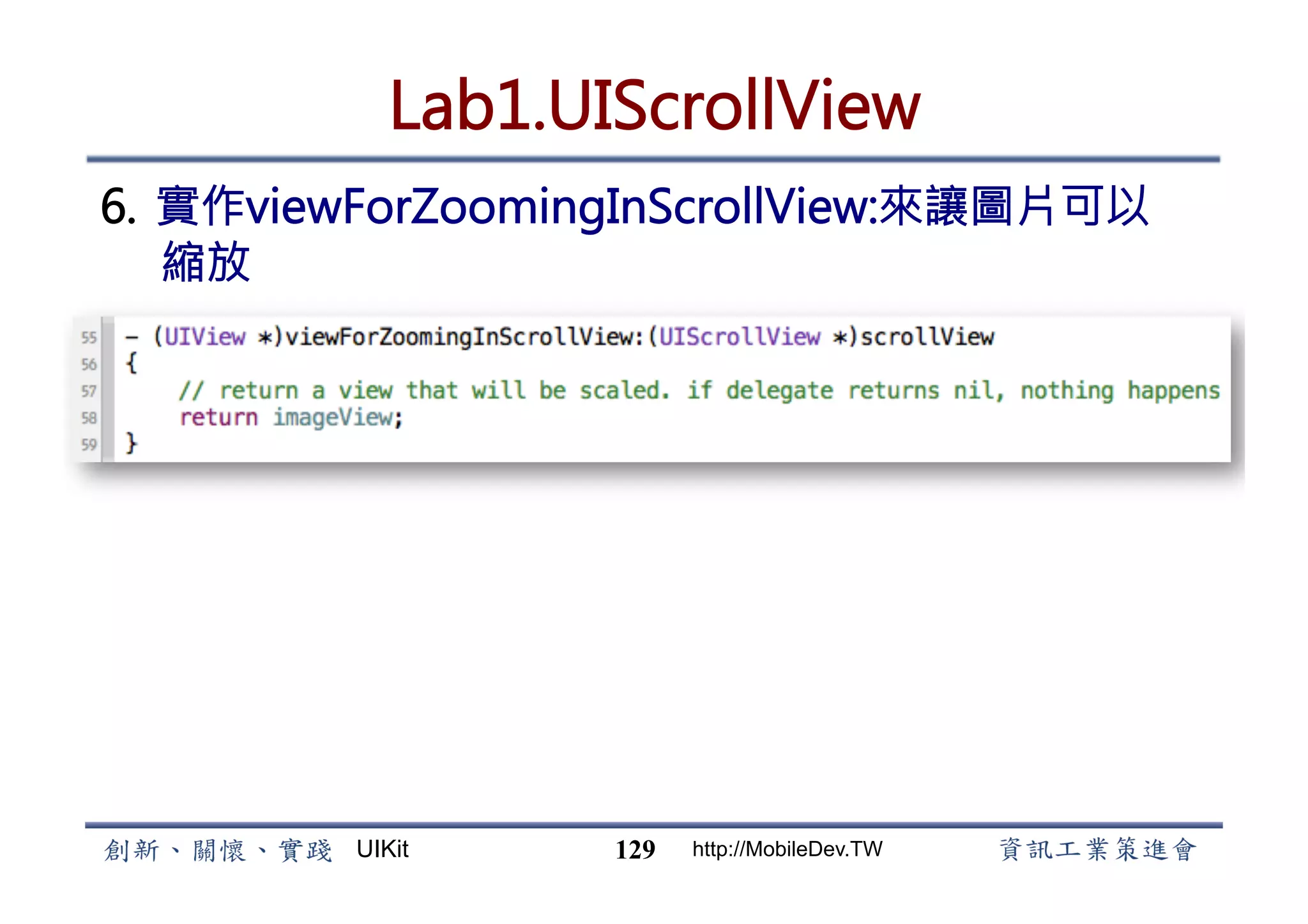Click the 資訊工業策進會 footer text
This screenshot has height=924, width=1308.
pyautogui.click(x=1097, y=850)
